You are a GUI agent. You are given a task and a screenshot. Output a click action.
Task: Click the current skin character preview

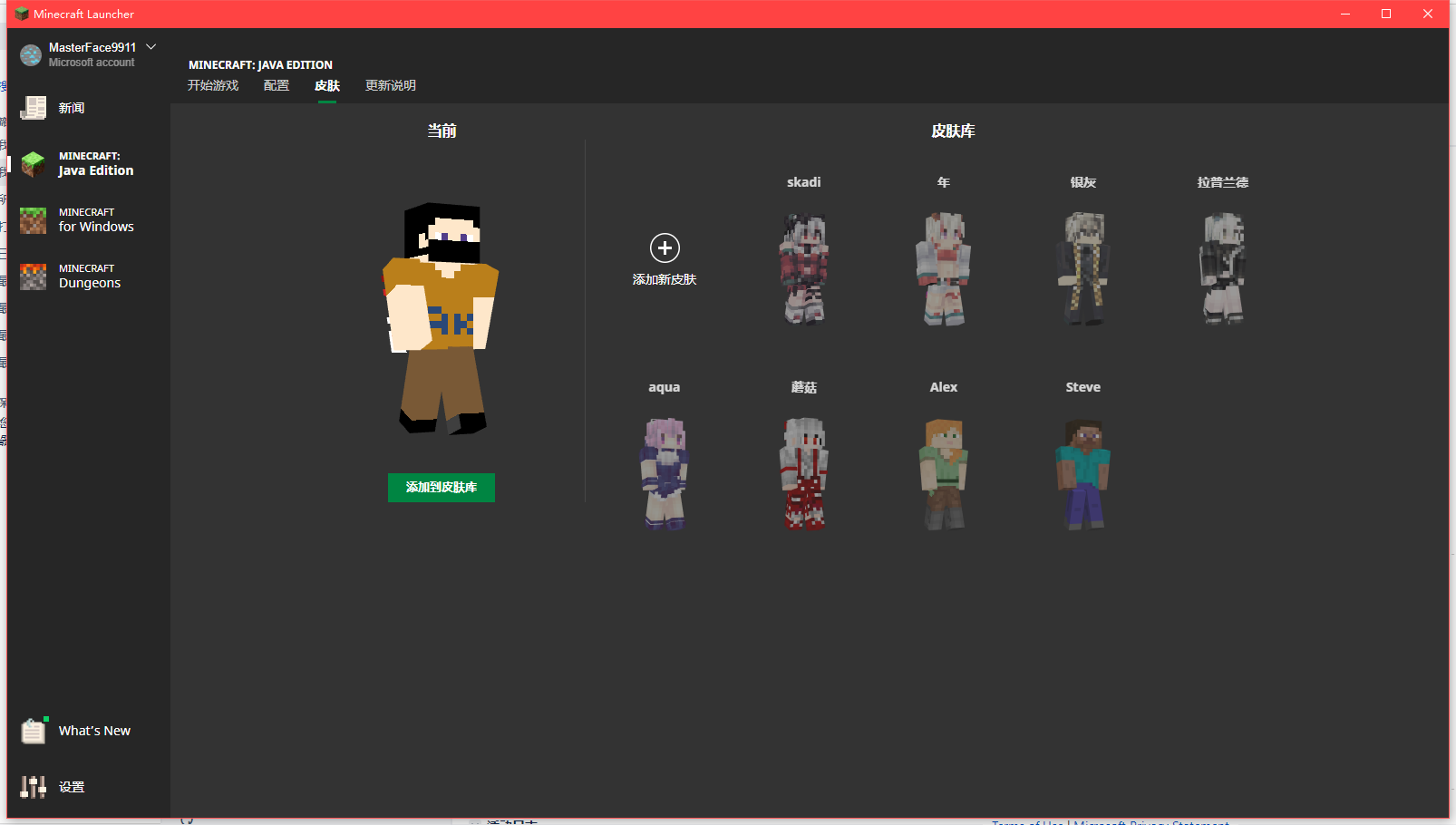[442, 318]
